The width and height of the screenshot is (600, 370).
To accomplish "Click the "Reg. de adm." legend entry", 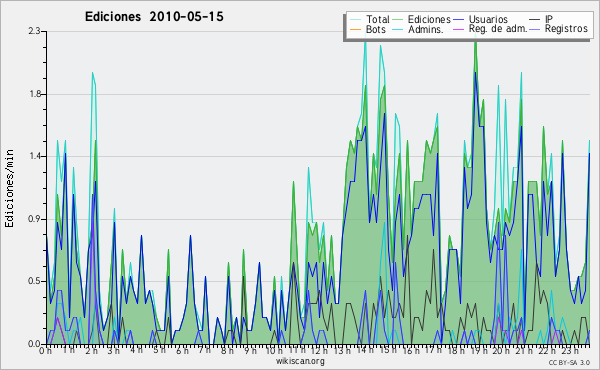I will 498,29.
